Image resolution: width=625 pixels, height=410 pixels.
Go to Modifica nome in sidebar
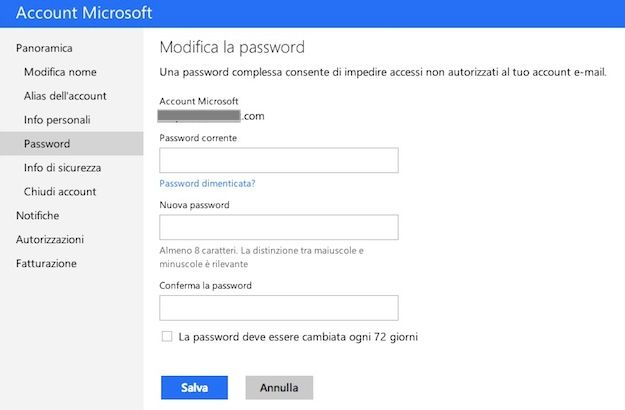60,72
